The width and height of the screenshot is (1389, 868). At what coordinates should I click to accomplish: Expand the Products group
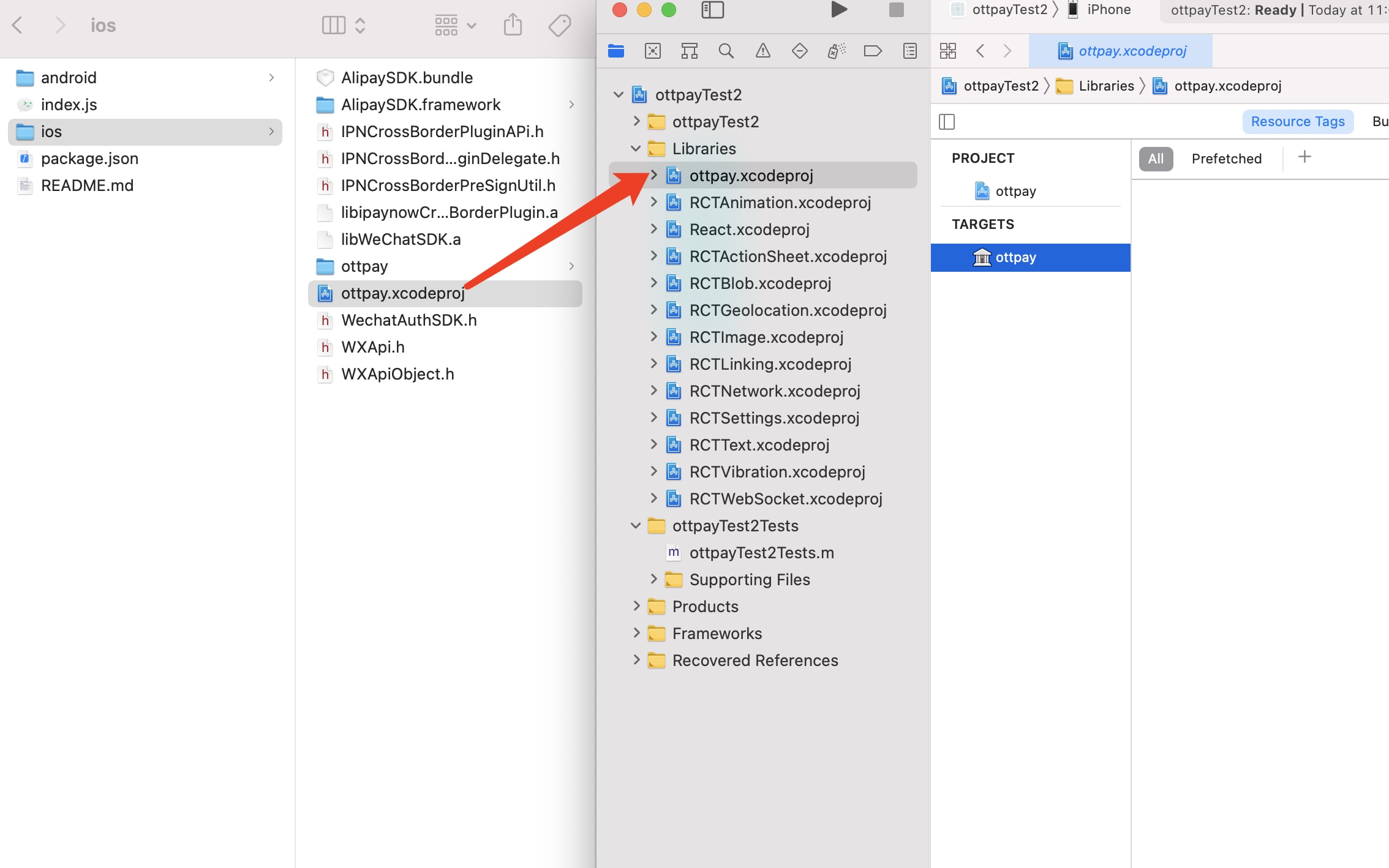coord(636,607)
